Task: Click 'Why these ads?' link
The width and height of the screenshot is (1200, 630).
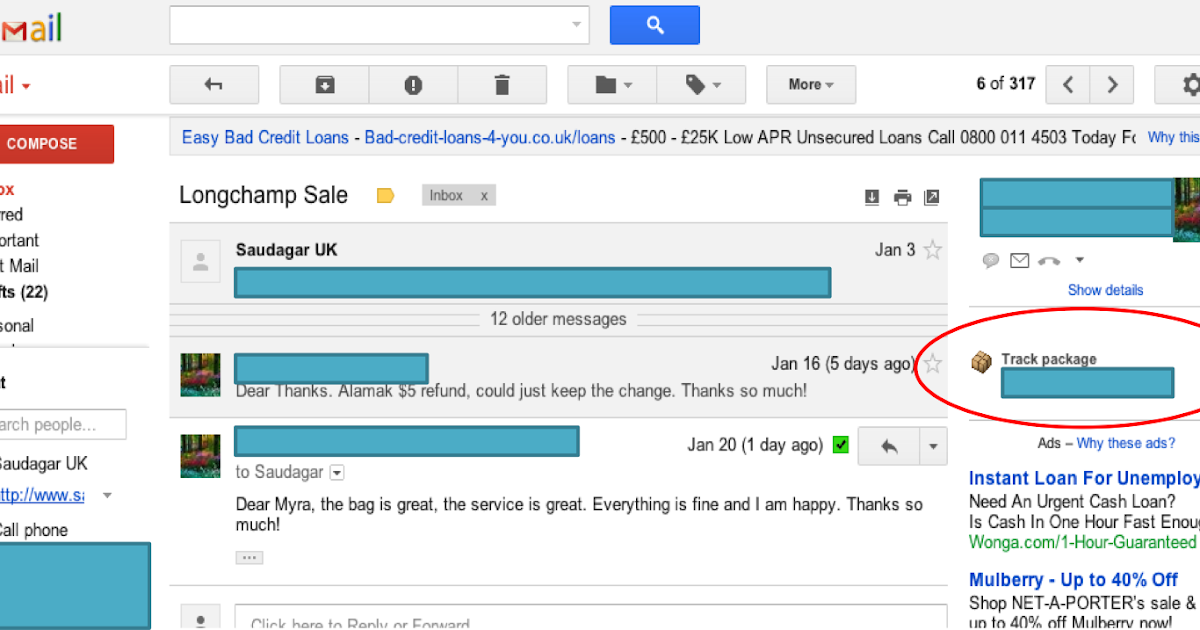Action: pyautogui.click(x=1126, y=443)
